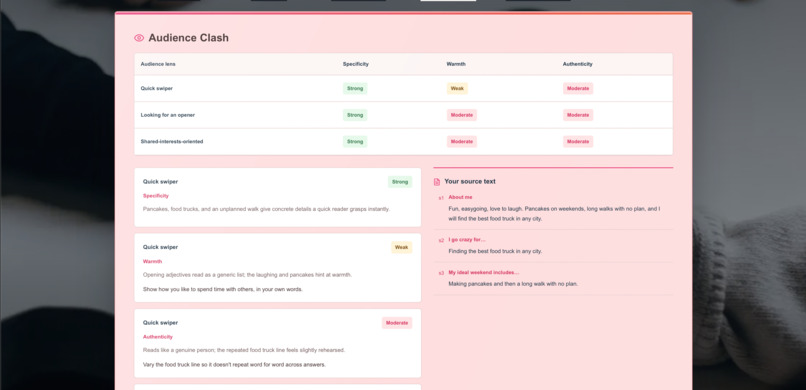The image size is (806, 390).
Task: Click the Quick swiper title in the Specificity card
Action: [x=160, y=181]
